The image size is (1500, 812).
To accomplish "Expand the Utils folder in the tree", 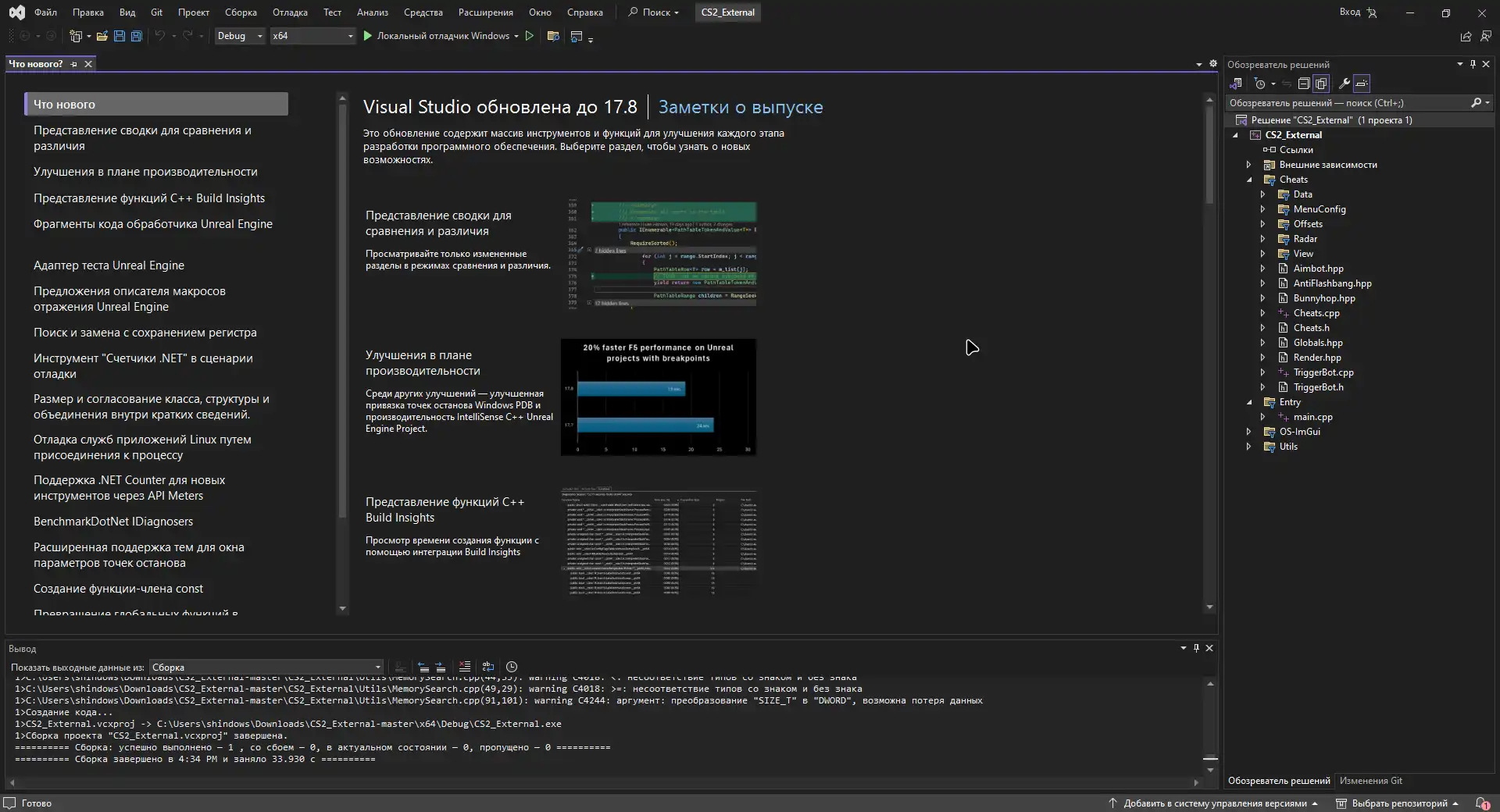I will click(1248, 447).
